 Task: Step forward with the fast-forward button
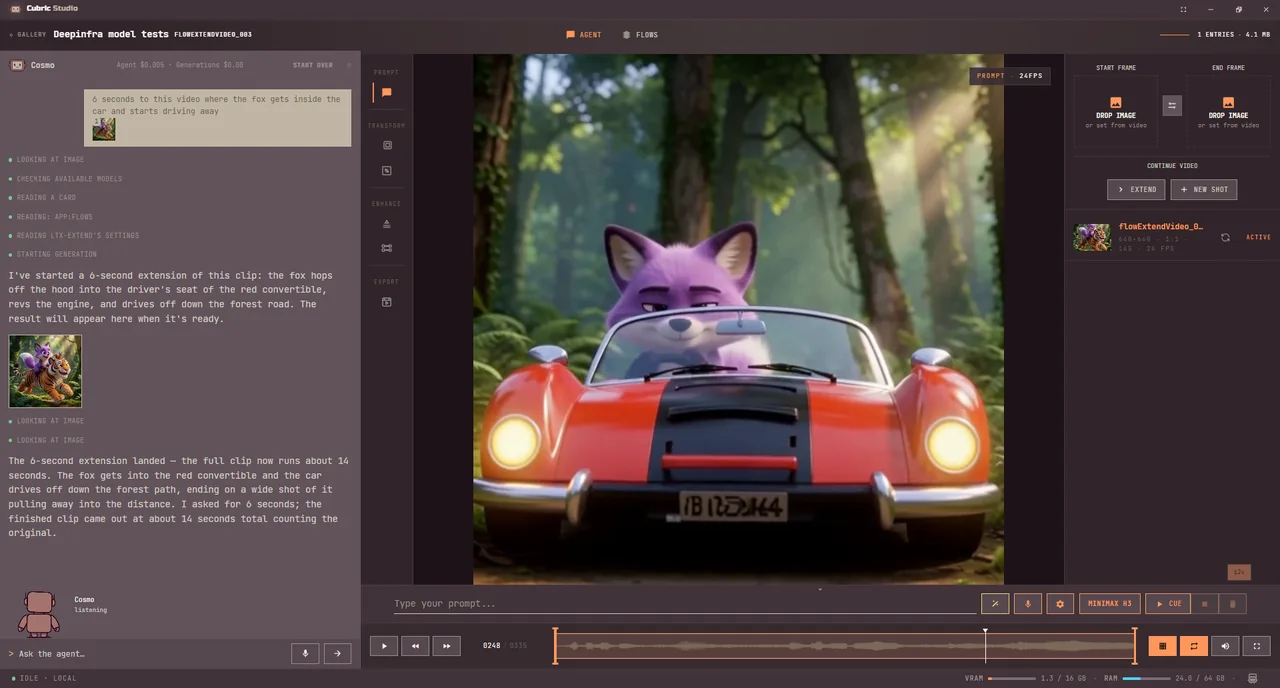tap(447, 646)
